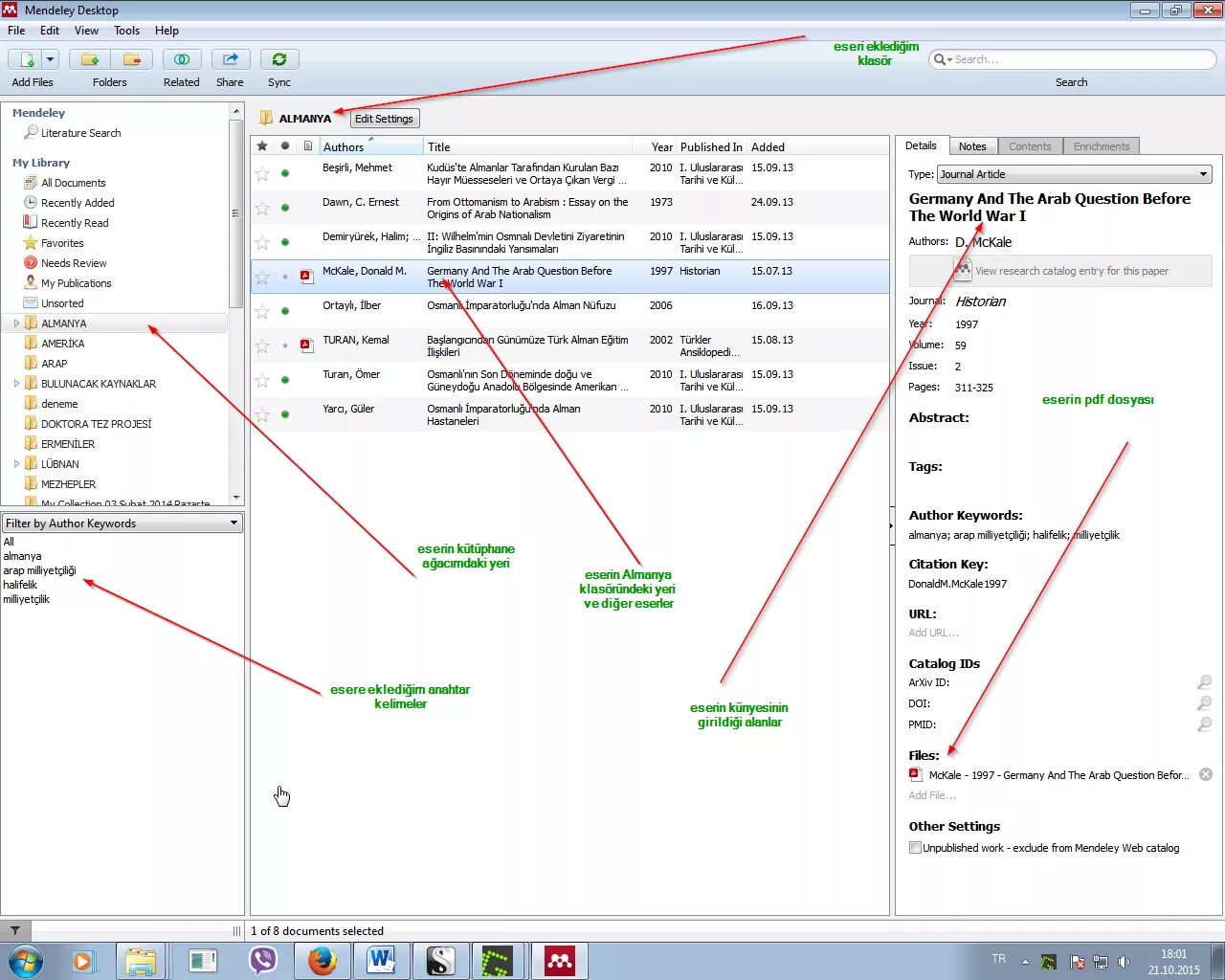This screenshot has width=1225, height=980.
Task: Click the Edit Settings button
Action: [384, 119]
